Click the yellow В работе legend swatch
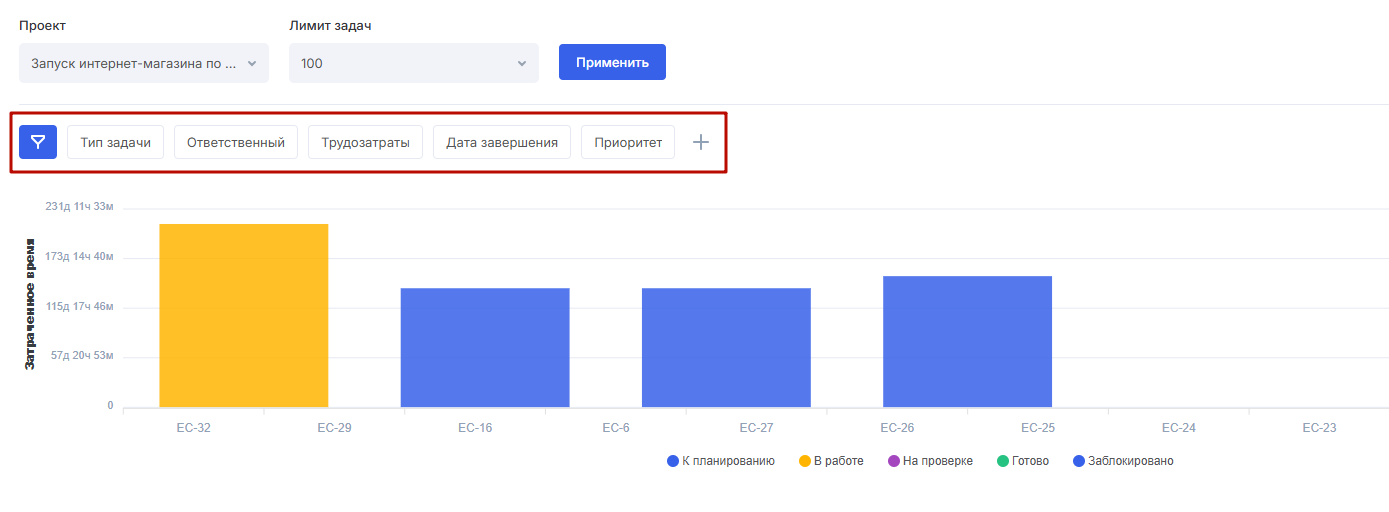This screenshot has width=1389, height=512. pyautogui.click(x=805, y=461)
